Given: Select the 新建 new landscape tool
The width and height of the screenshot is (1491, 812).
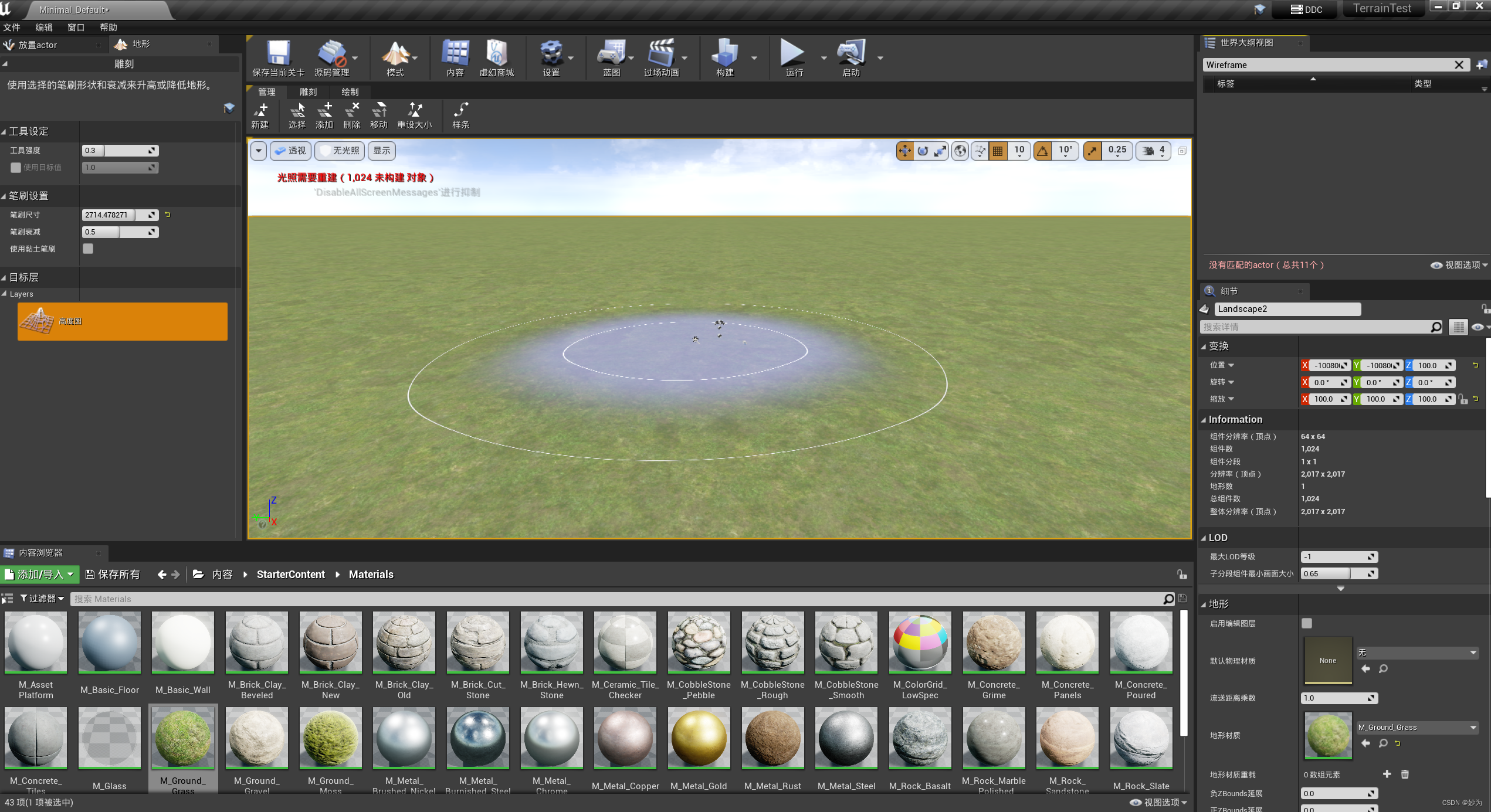Looking at the screenshot, I should (260, 116).
